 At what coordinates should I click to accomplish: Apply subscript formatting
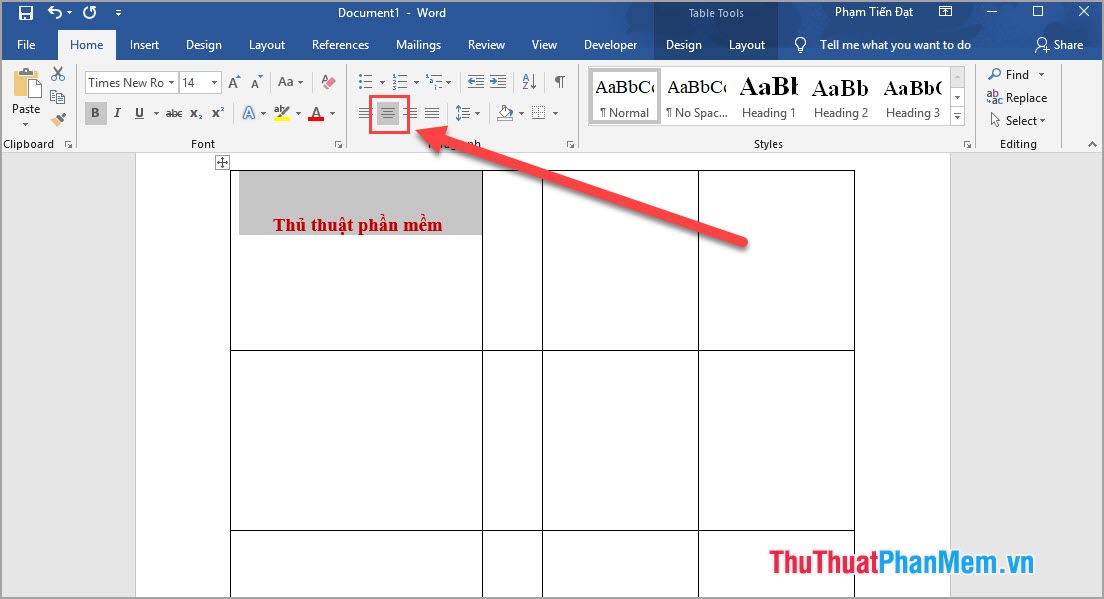pos(196,113)
